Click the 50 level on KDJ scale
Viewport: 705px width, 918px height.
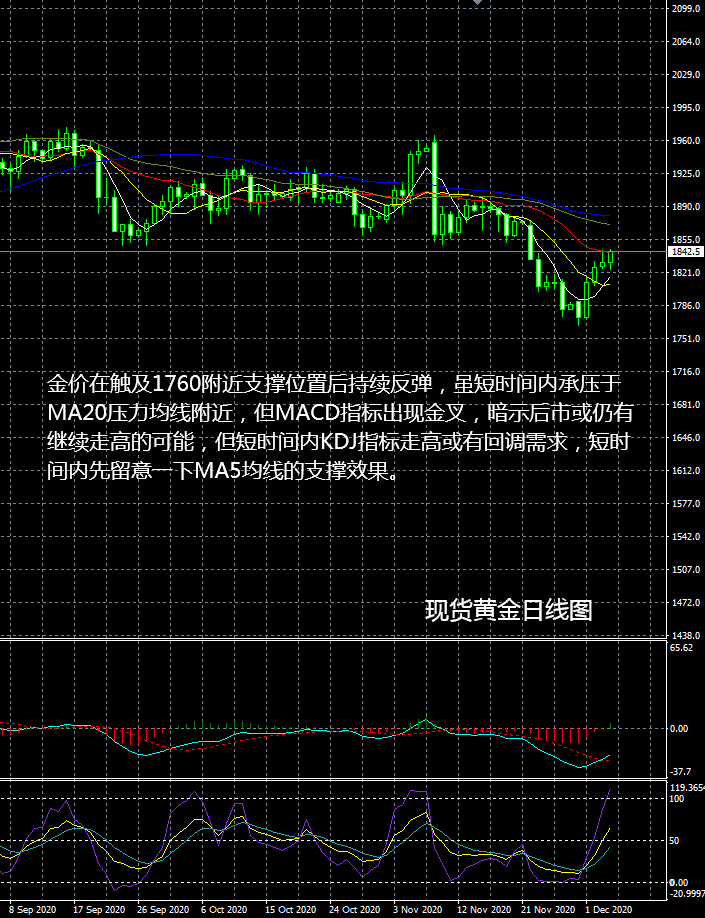(x=675, y=841)
